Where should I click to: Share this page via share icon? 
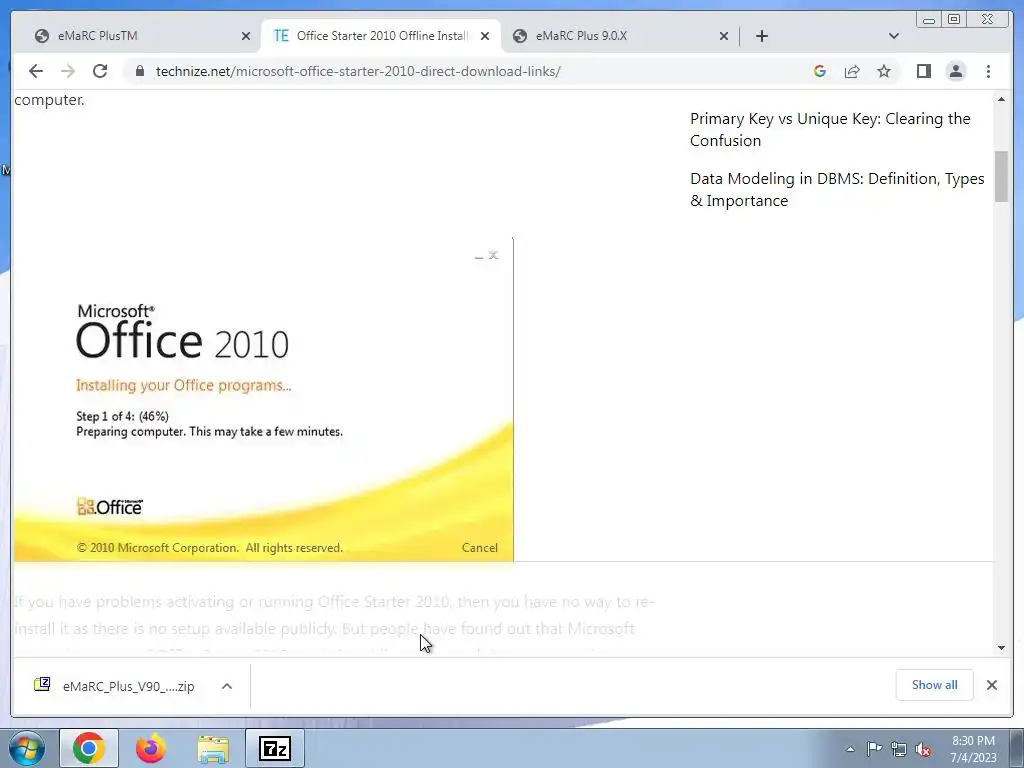tap(852, 71)
